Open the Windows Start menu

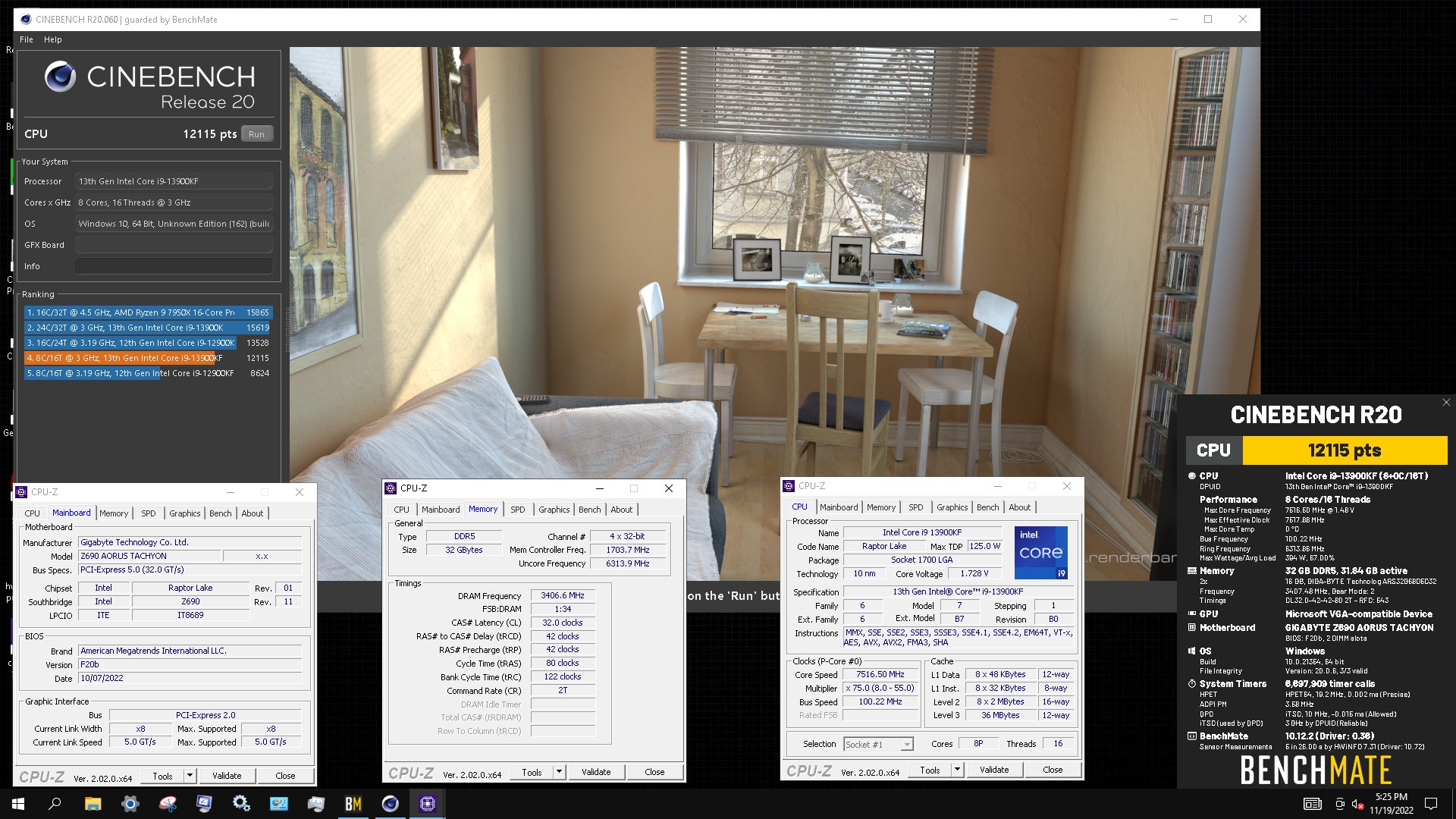18,804
